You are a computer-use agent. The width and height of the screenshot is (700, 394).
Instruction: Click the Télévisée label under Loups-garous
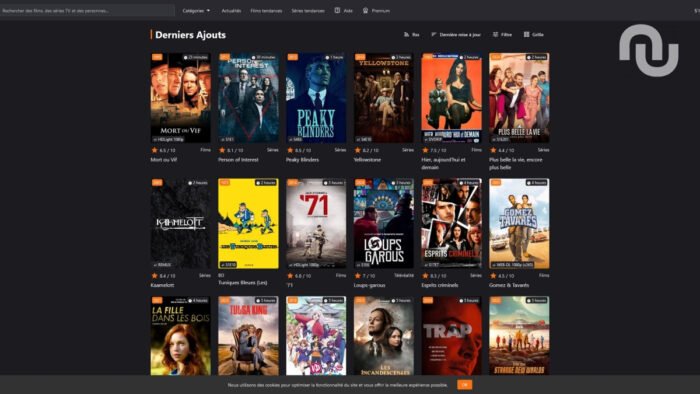tap(404, 275)
